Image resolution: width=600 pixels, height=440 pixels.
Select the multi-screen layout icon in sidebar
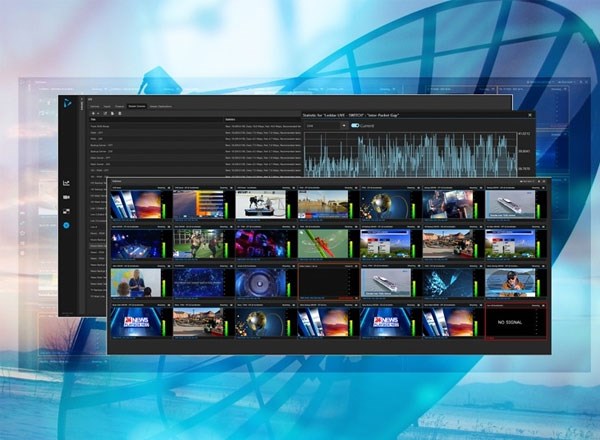[67, 212]
